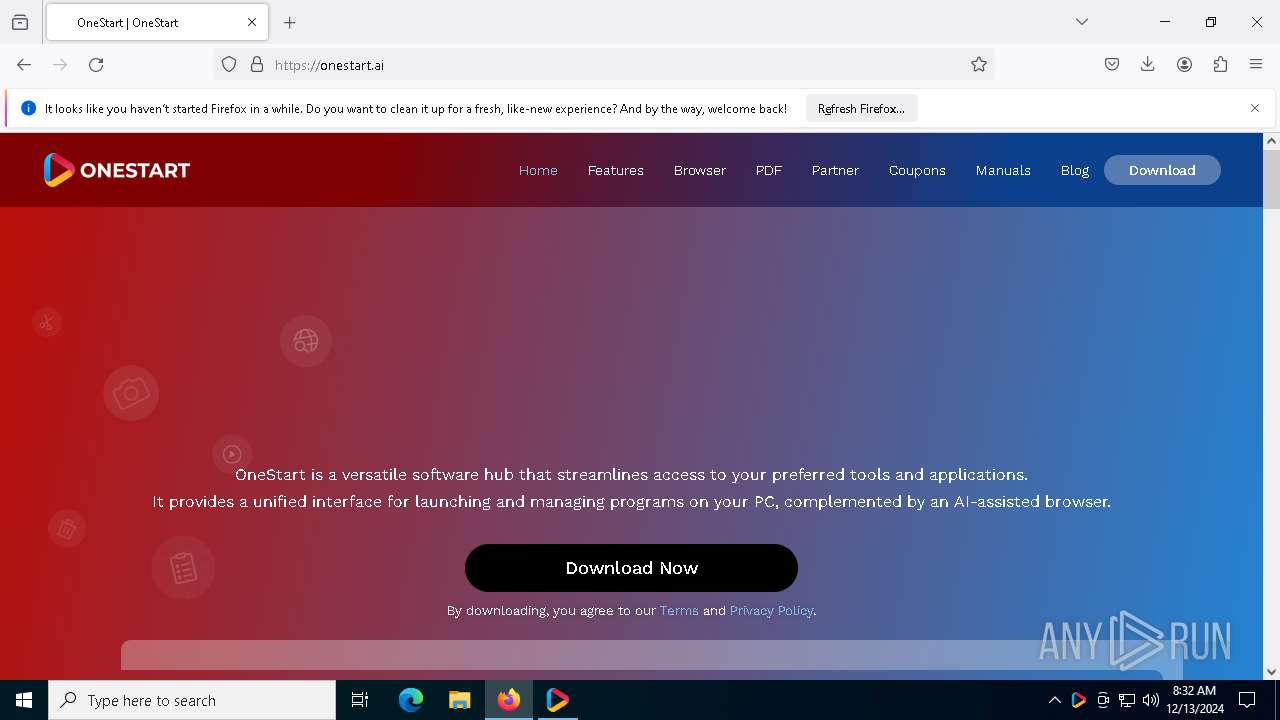Open the Manuals nav link
Screen dimensions: 1280x720
[1003, 170]
